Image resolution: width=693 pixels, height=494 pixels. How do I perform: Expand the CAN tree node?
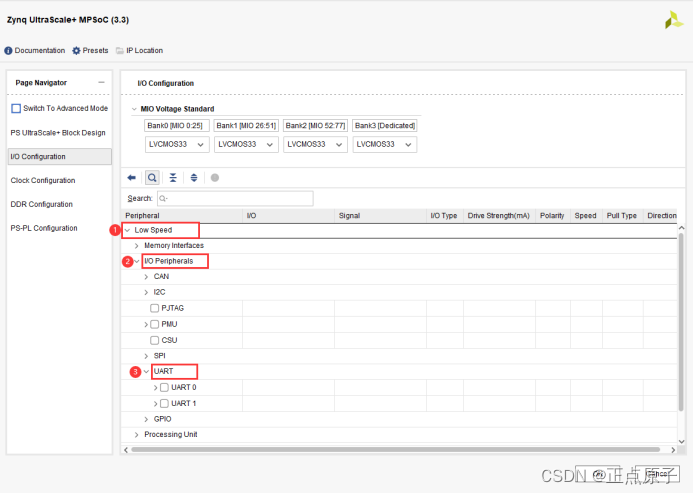pos(146,277)
